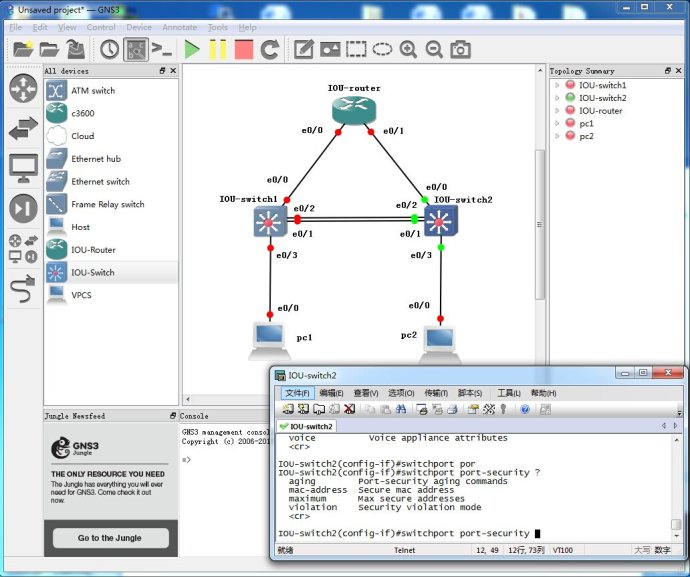Click the IOU-router node on canvas
690x577 pixels.
(x=354, y=110)
